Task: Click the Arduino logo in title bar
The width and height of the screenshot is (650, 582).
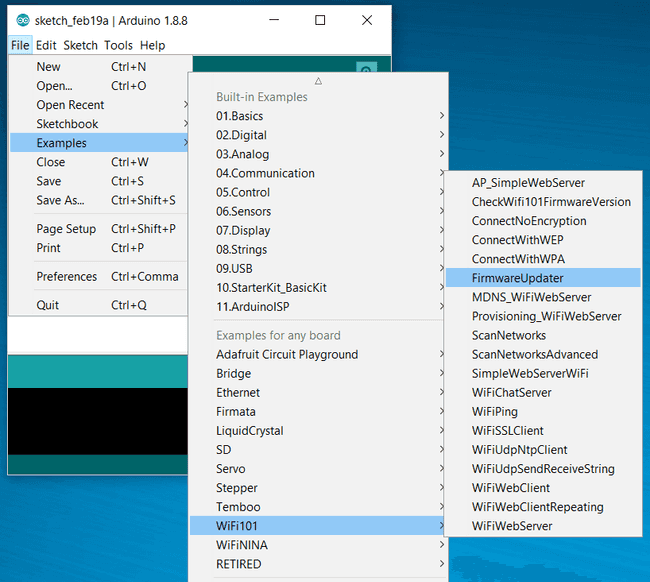Action: pos(22,20)
